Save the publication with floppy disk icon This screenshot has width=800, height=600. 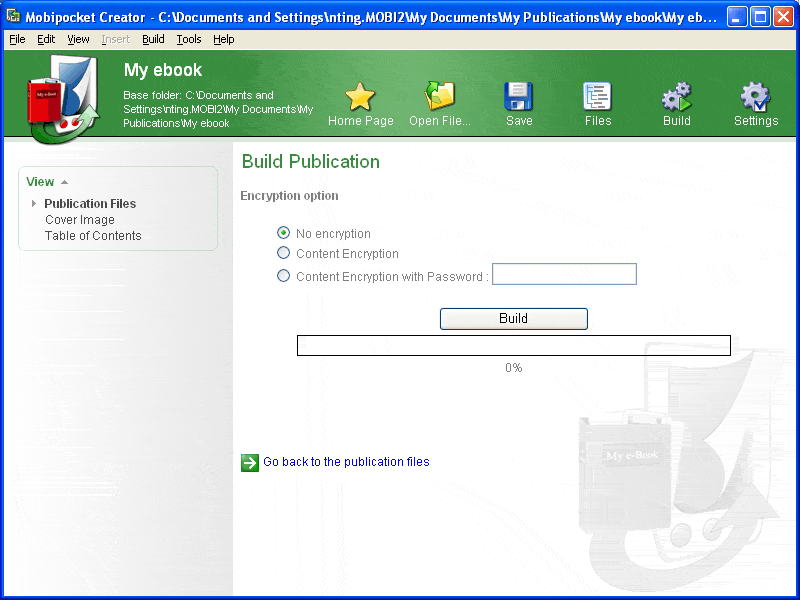click(x=518, y=96)
